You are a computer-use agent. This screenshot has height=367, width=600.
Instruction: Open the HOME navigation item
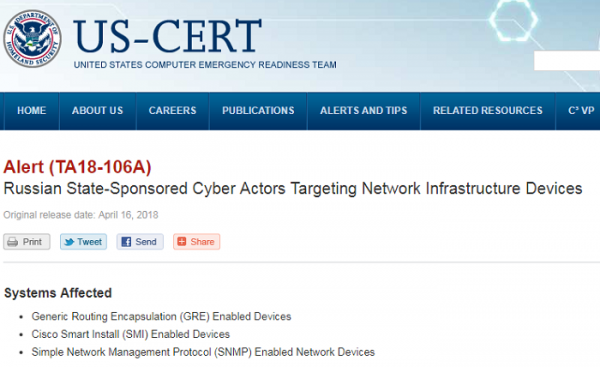pos(31,111)
